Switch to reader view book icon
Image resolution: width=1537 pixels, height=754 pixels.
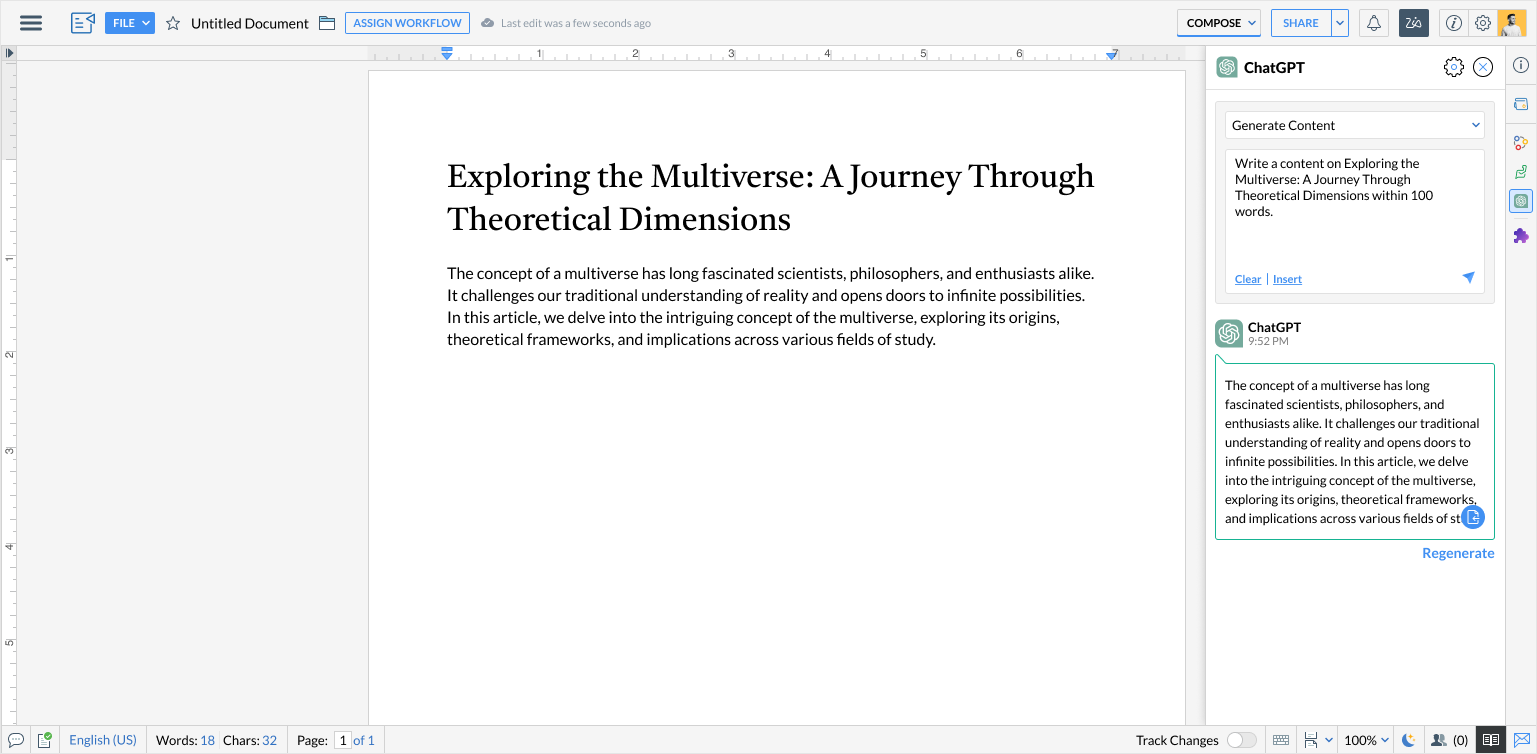[1491, 740]
